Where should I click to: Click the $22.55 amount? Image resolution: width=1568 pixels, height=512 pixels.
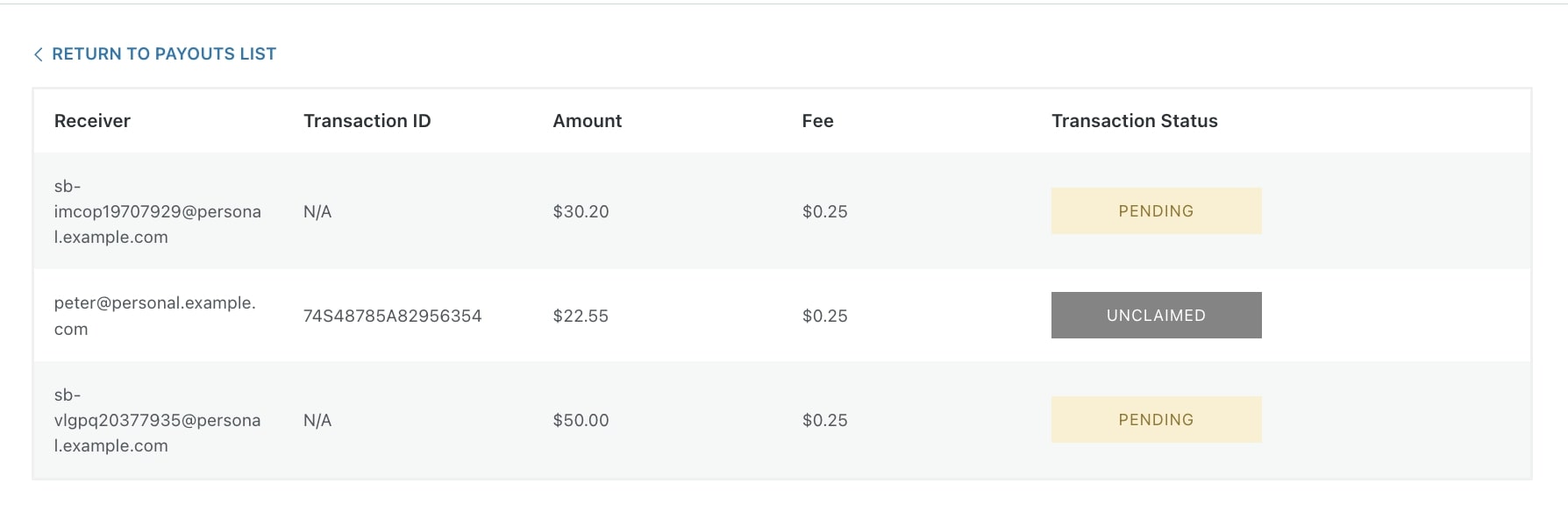[x=581, y=316]
